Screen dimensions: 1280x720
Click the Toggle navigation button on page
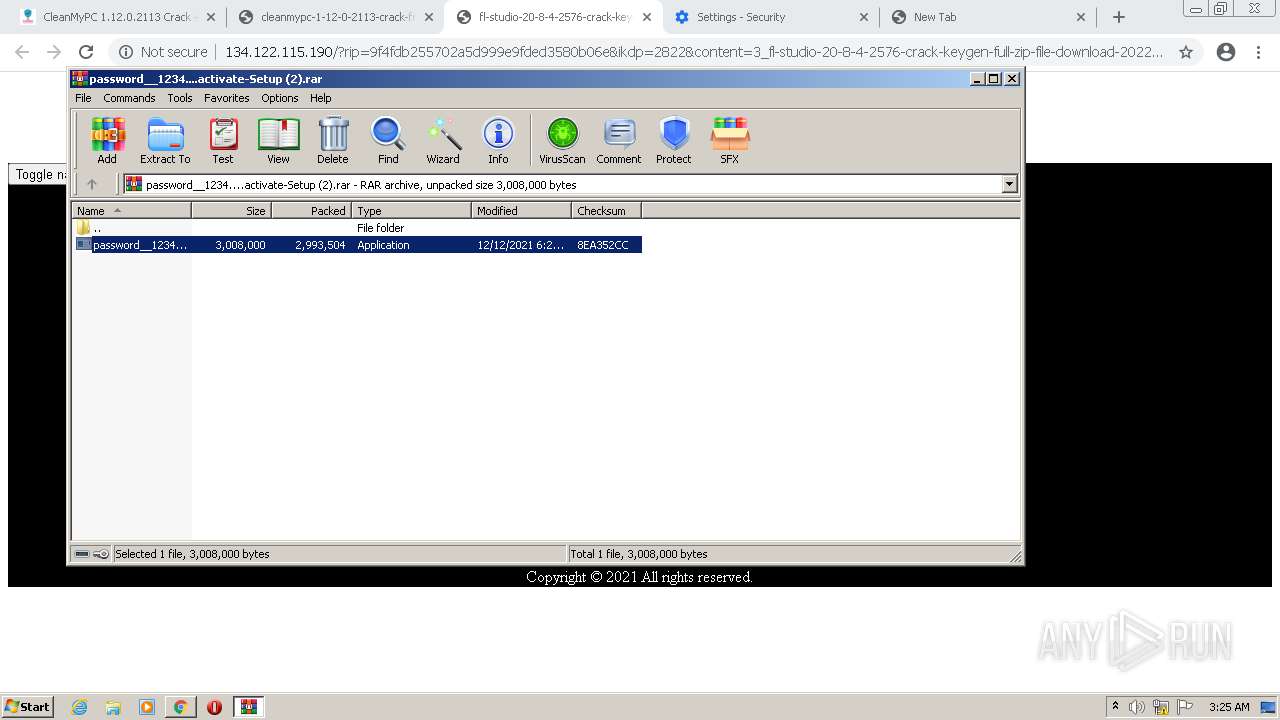click(x=39, y=174)
